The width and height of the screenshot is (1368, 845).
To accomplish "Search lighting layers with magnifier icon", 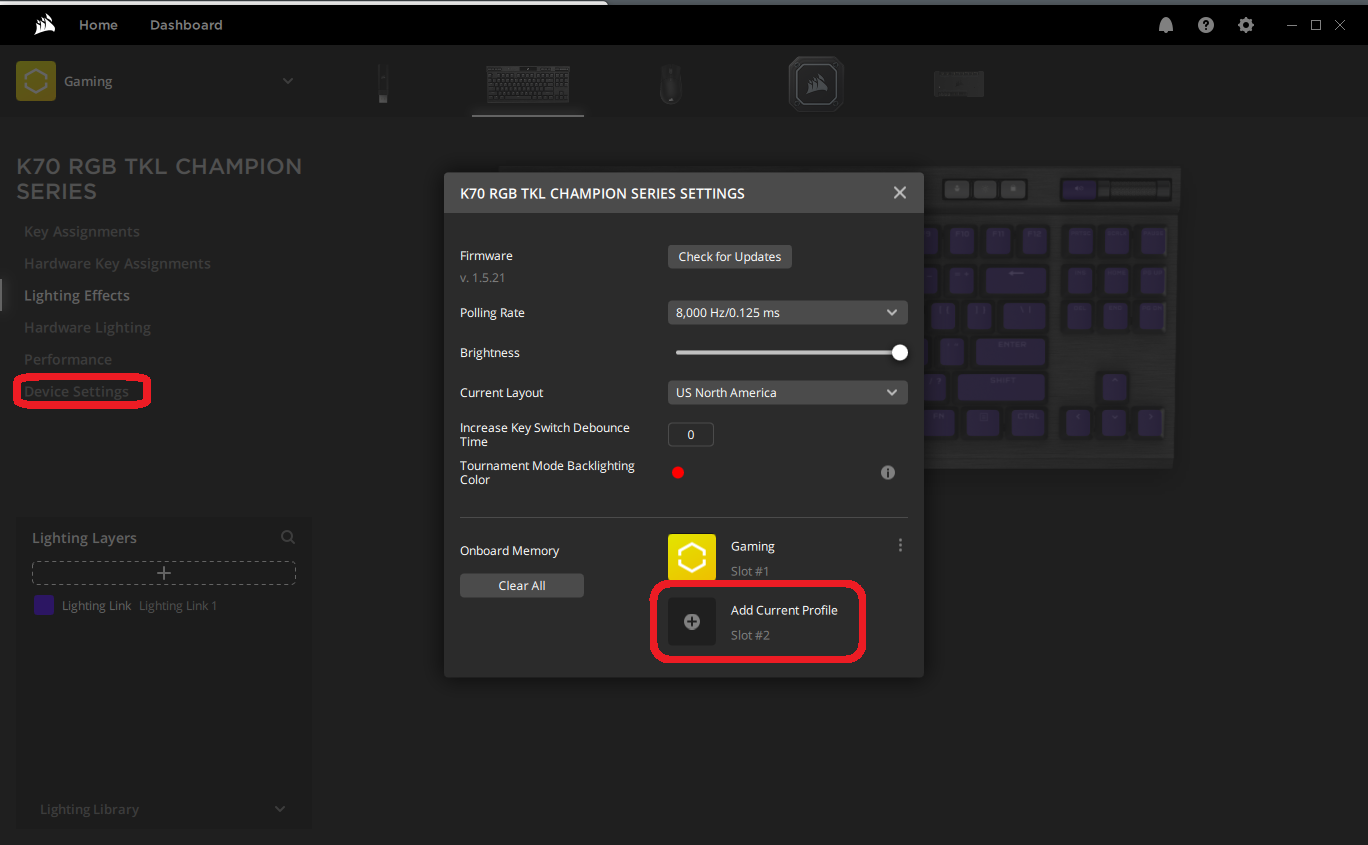I will coord(288,538).
